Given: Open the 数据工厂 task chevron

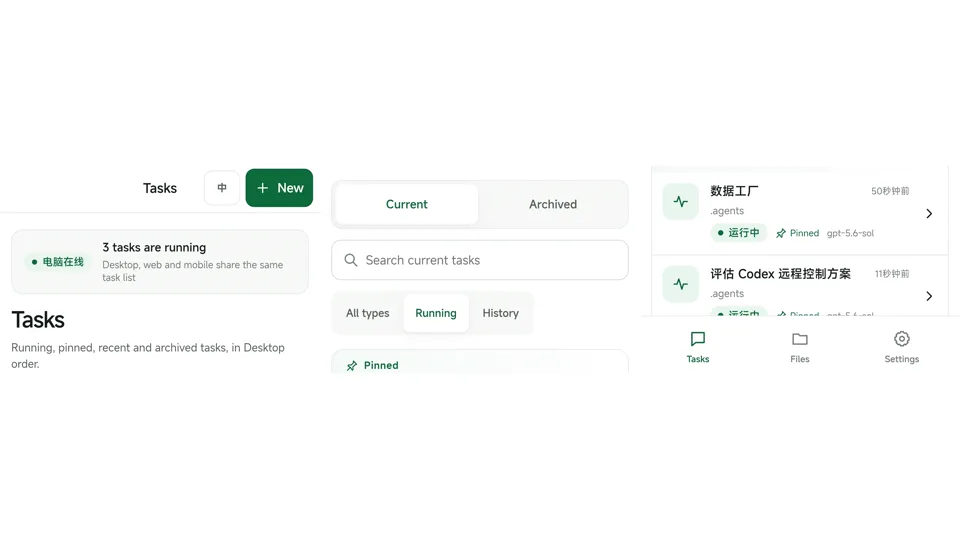Looking at the screenshot, I should [929, 214].
